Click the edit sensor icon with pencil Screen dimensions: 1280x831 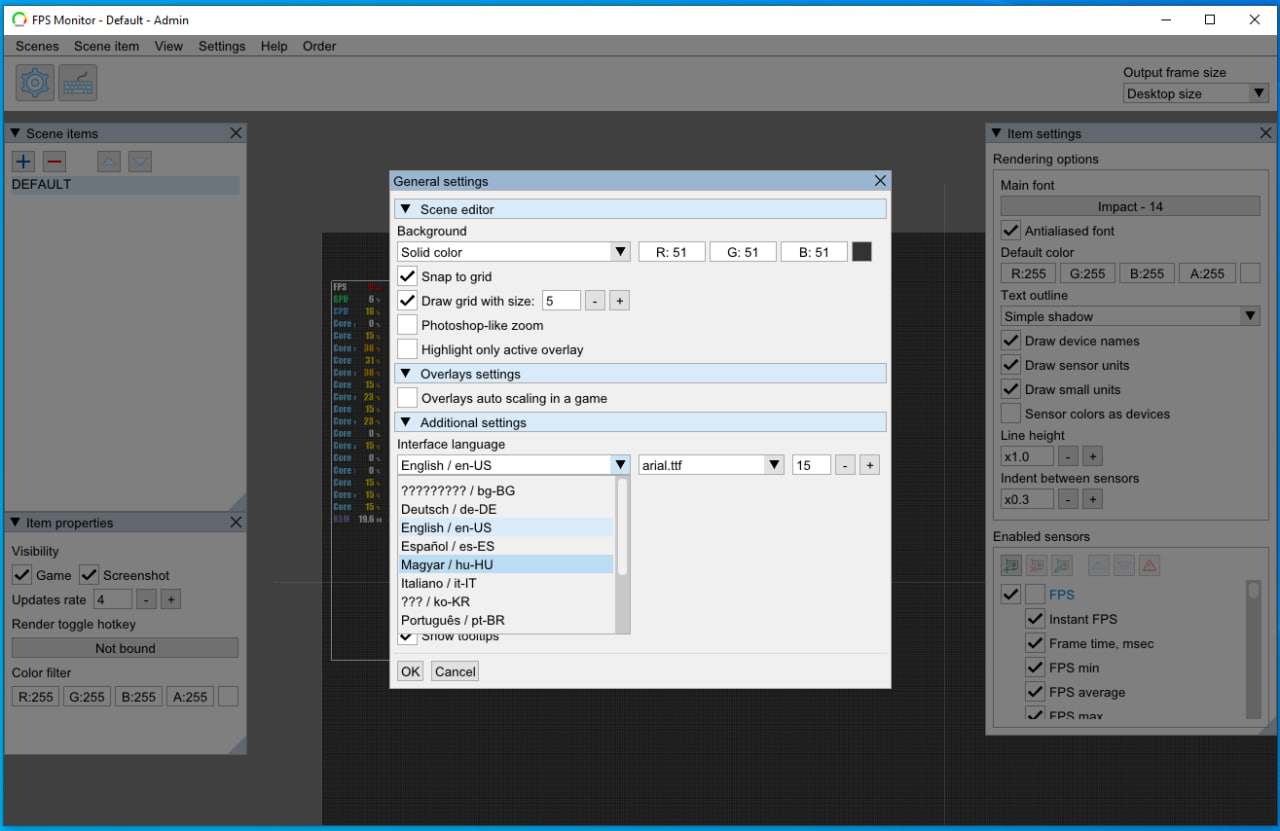point(1062,566)
